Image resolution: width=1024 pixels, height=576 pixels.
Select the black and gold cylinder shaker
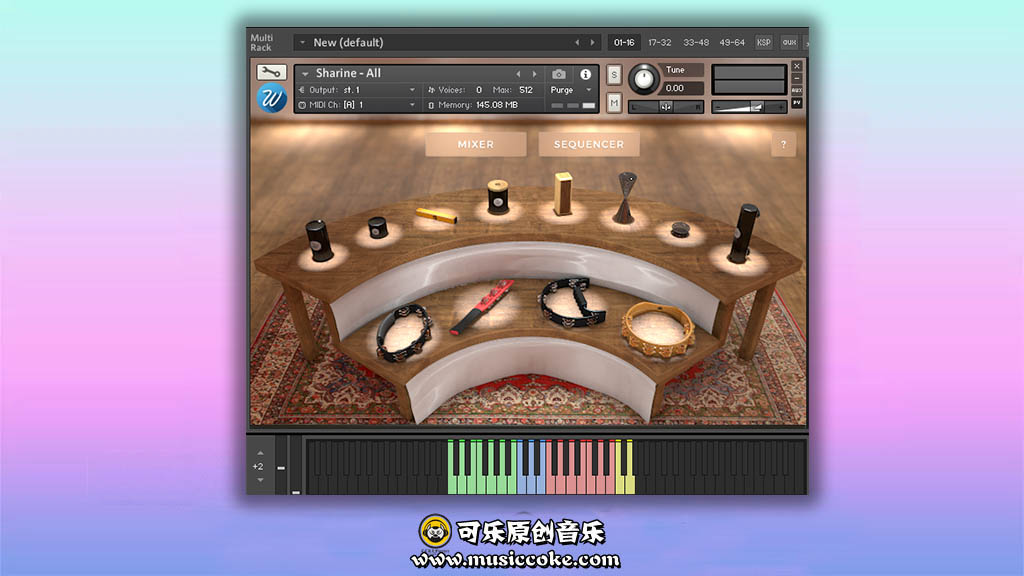[498, 196]
